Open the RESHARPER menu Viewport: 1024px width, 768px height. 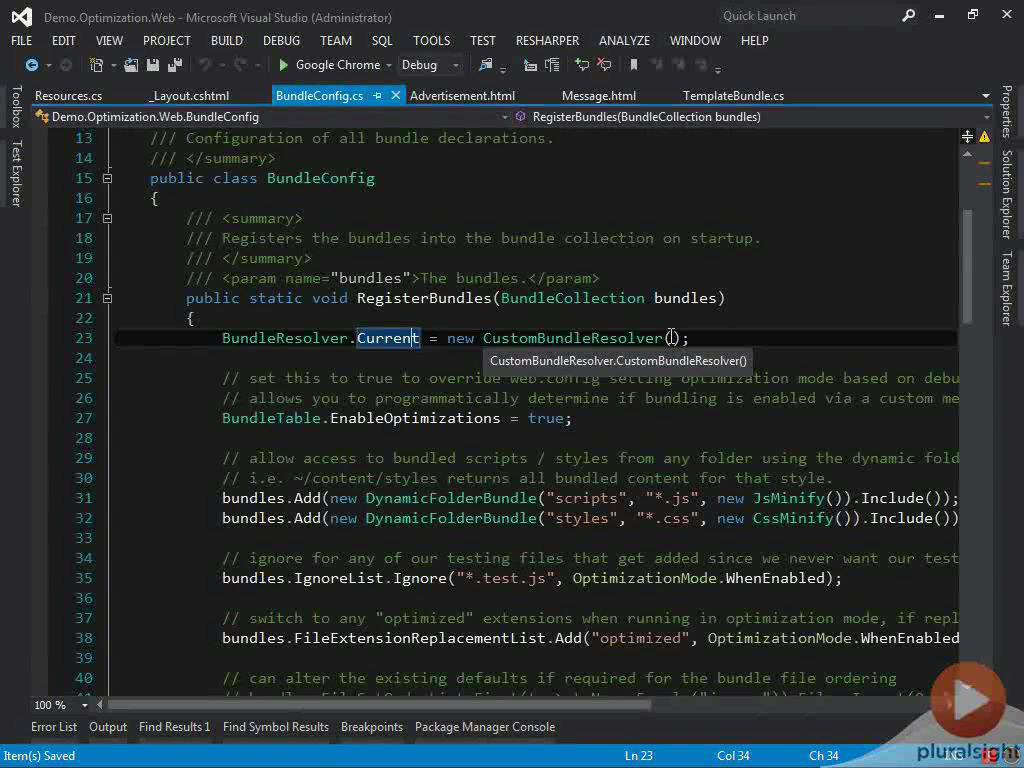pyautogui.click(x=547, y=41)
